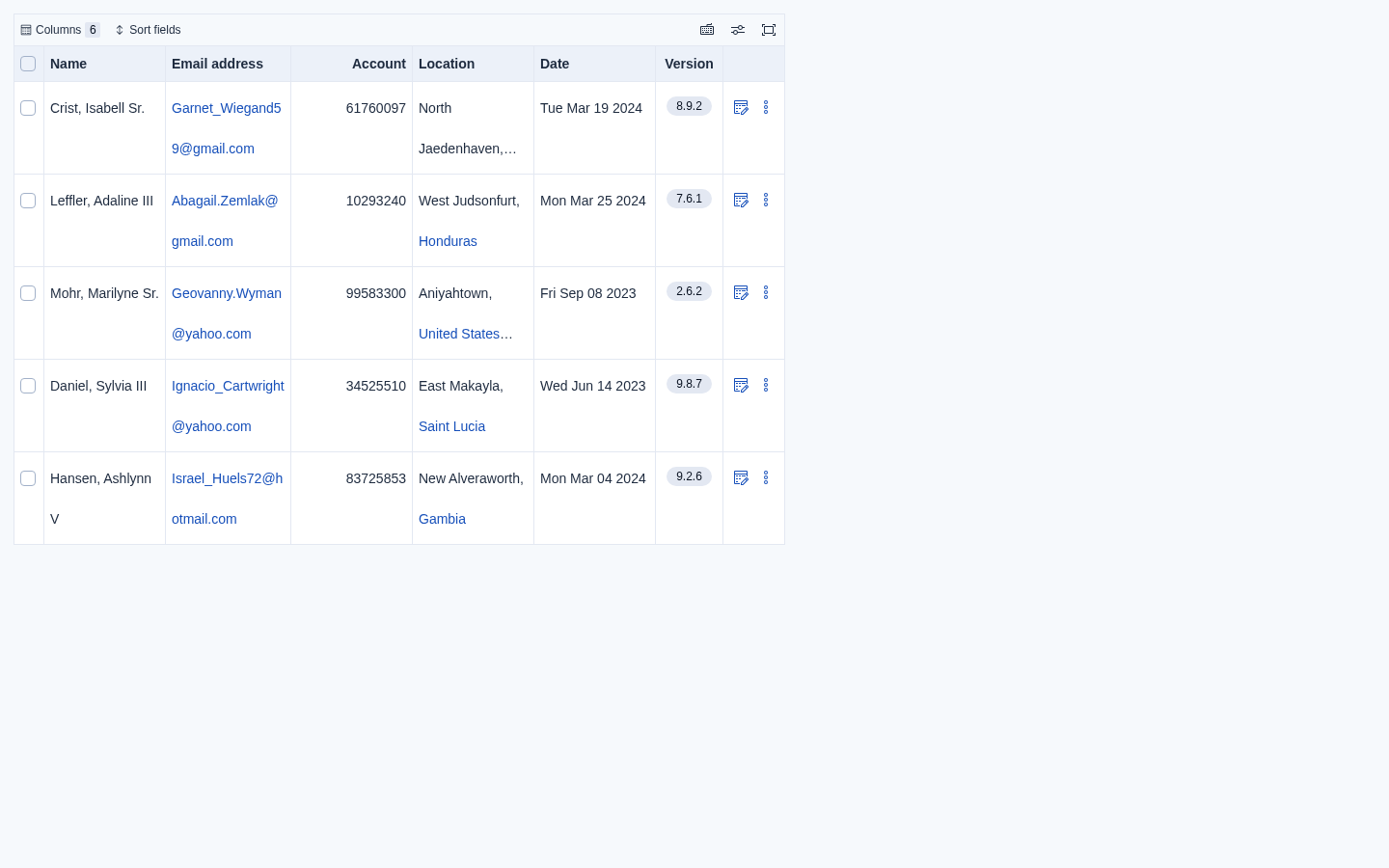Screen dimensions: 1389x868
Task: Select account number 61760097
Action: (376, 108)
